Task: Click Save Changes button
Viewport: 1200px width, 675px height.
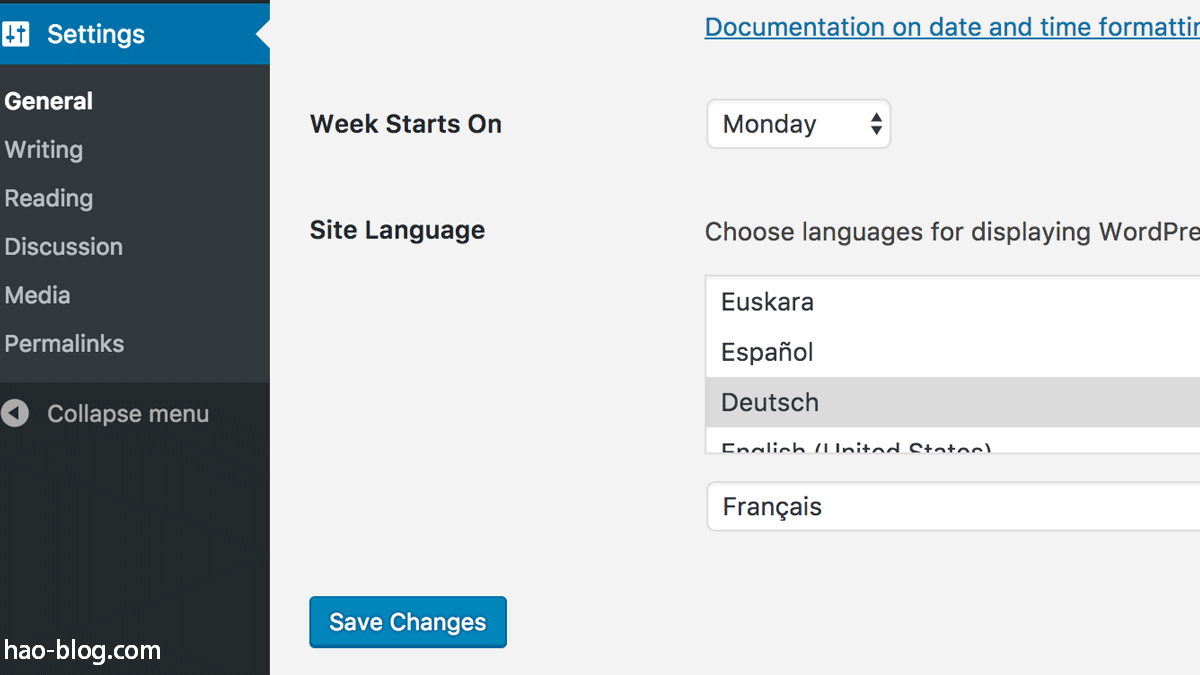Action: (x=408, y=622)
